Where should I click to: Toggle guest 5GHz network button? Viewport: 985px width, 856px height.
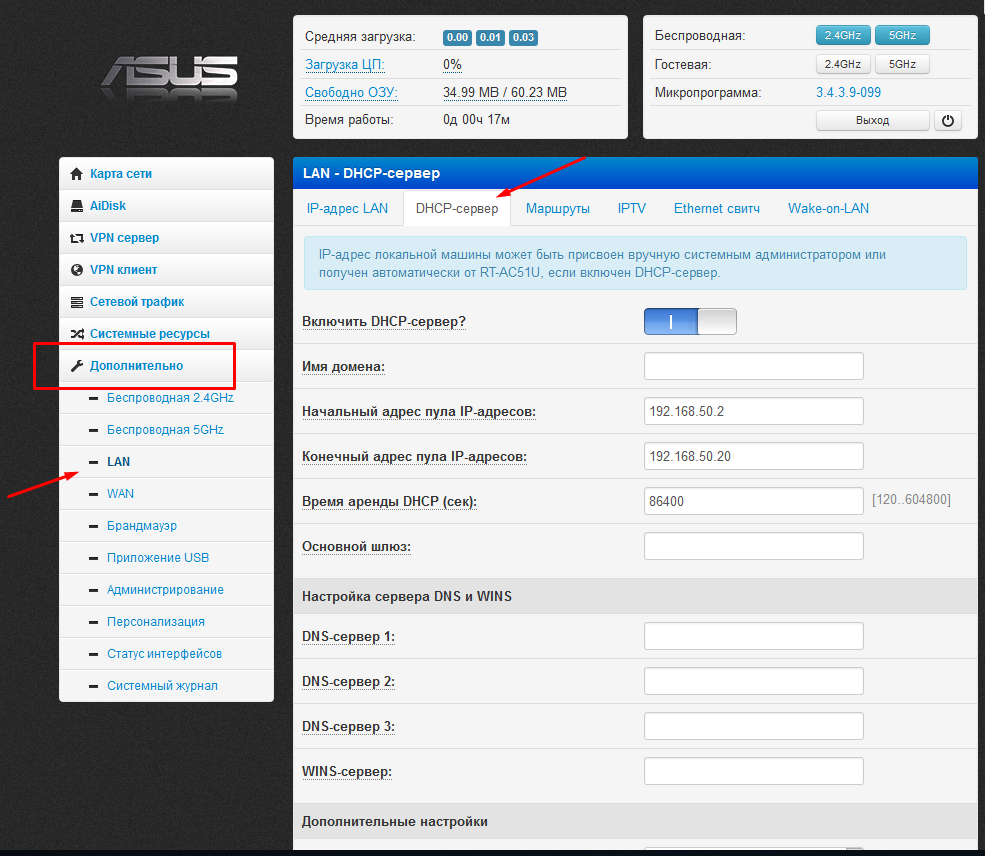(902, 64)
